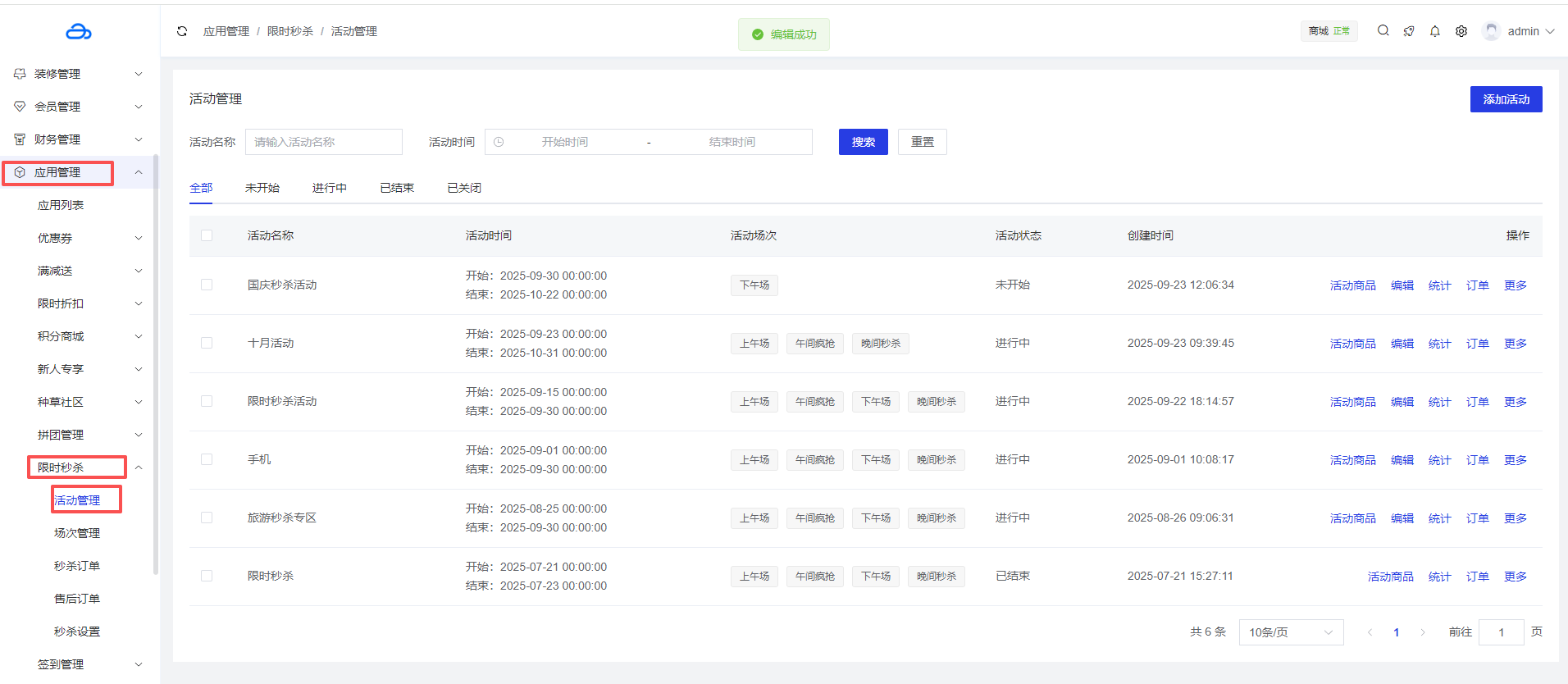Click the rocket icon in top bar
This screenshot has width=1568, height=684.
tap(1409, 31)
